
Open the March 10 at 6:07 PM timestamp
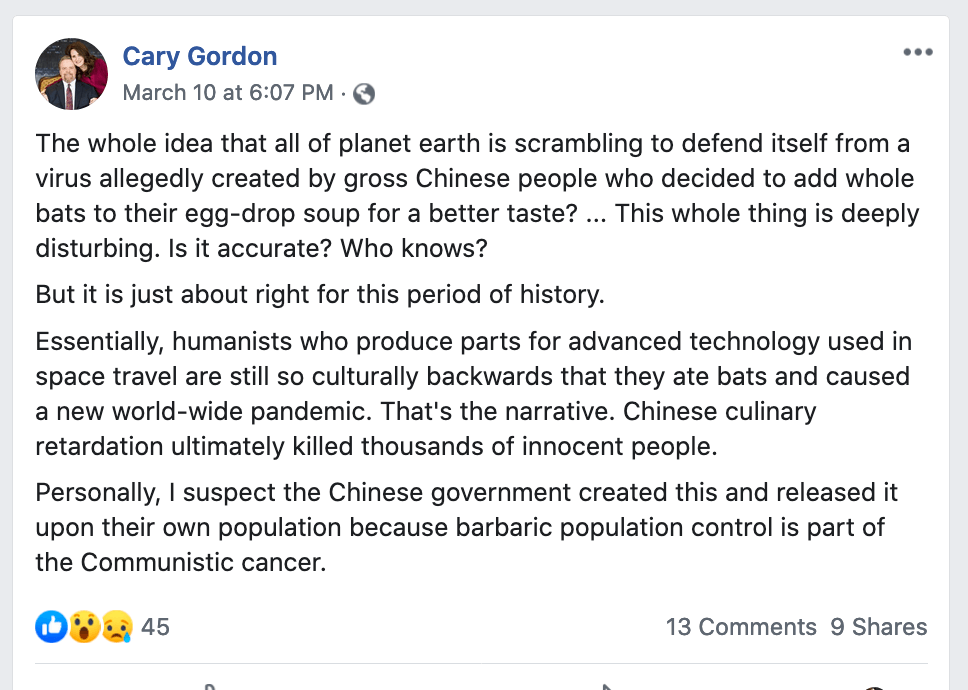click(227, 93)
